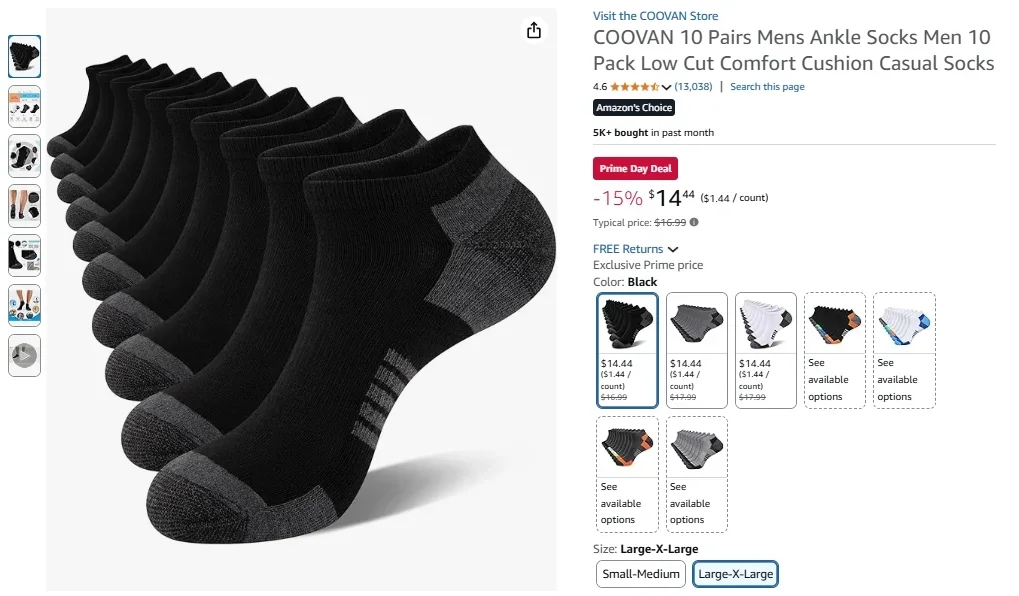Click the info icon beside typical price
The width and height of the screenshot is (1019, 596).
pyautogui.click(x=692, y=222)
